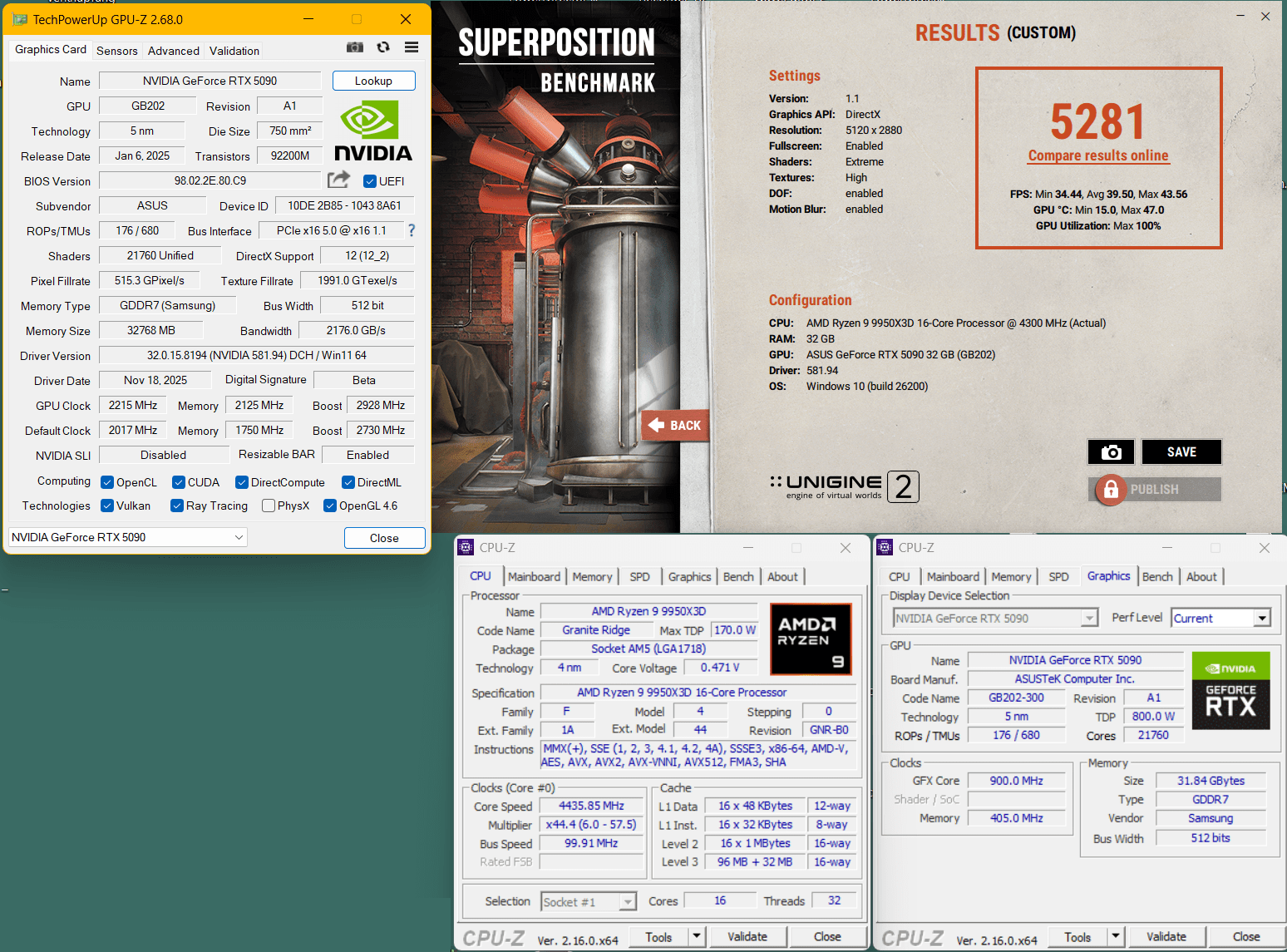The image size is (1287, 952).
Task: Click the SAVE button in Superposition
Action: point(1181,452)
